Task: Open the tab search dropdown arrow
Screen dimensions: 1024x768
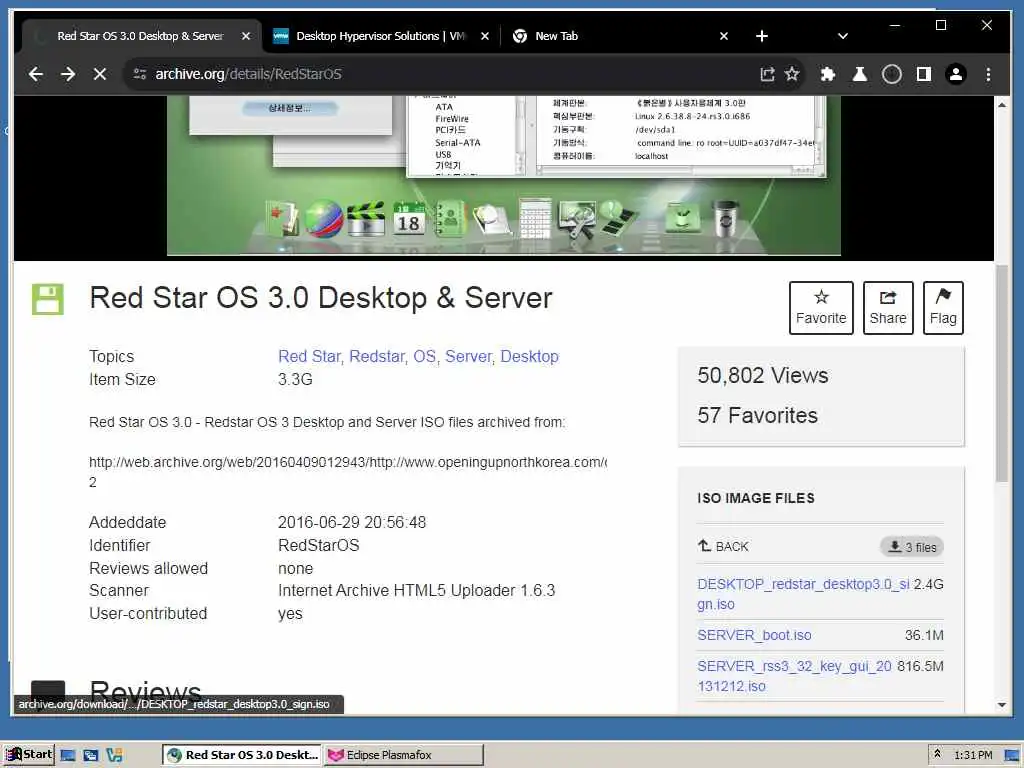Action: pyautogui.click(x=842, y=37)
